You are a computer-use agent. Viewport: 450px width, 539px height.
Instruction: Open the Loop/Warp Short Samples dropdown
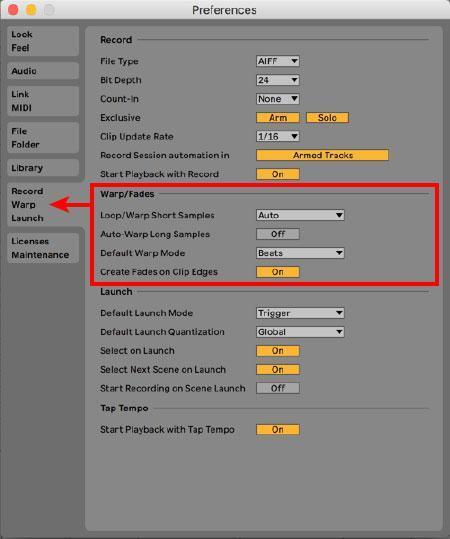(300, 215)
